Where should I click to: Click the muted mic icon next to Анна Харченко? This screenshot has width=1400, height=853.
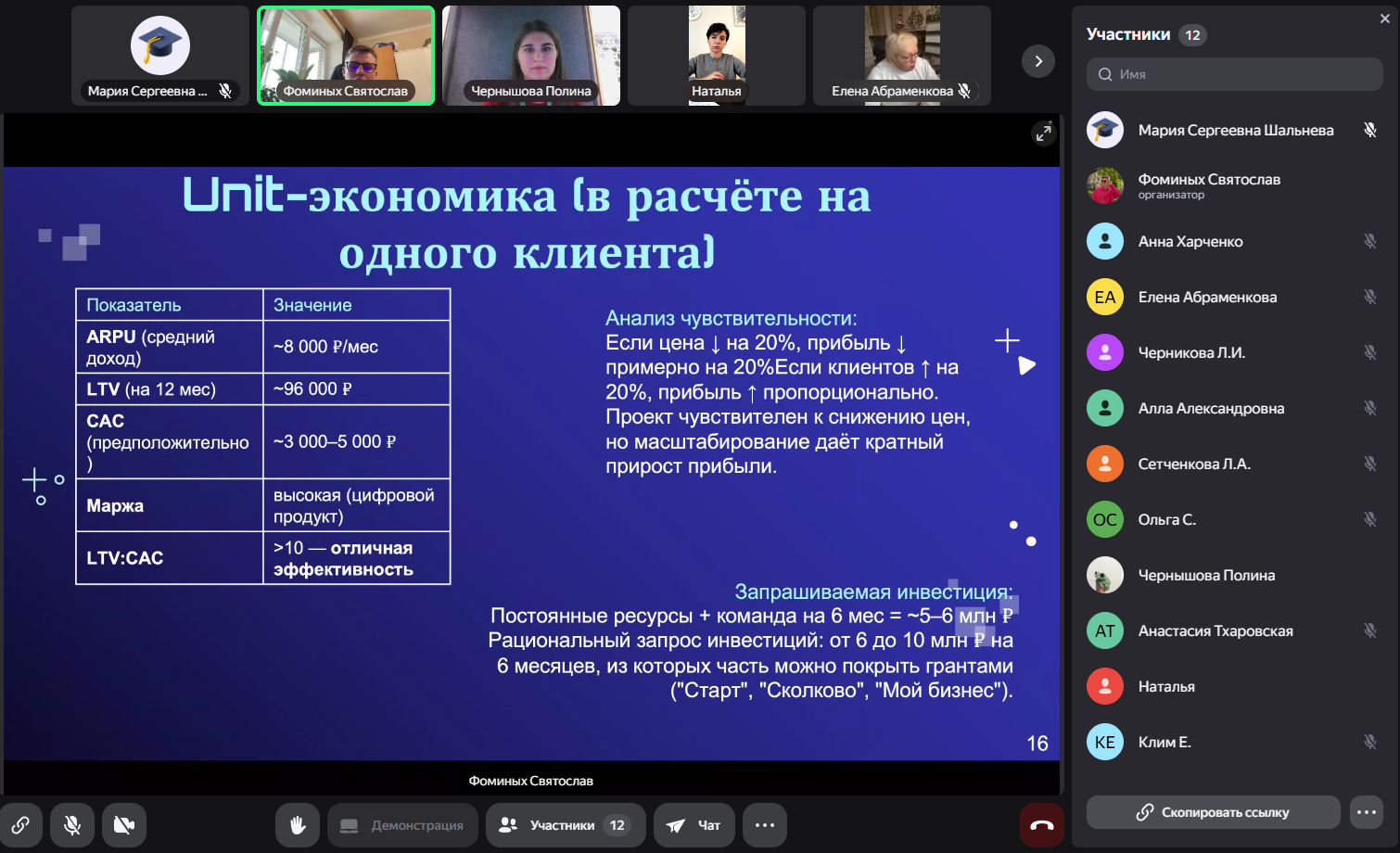1369,241
